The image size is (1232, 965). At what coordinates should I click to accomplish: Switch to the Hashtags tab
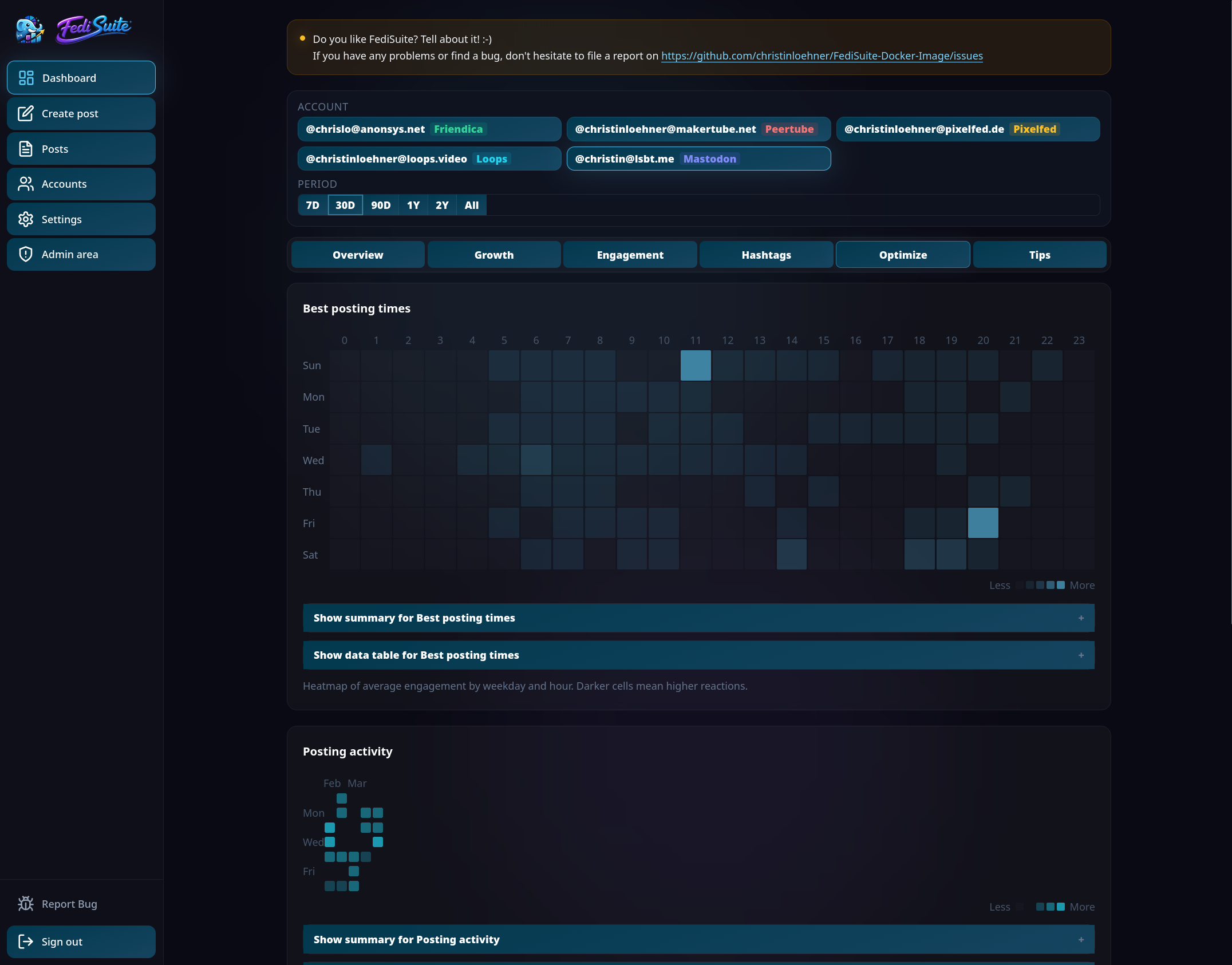point(766,255)
